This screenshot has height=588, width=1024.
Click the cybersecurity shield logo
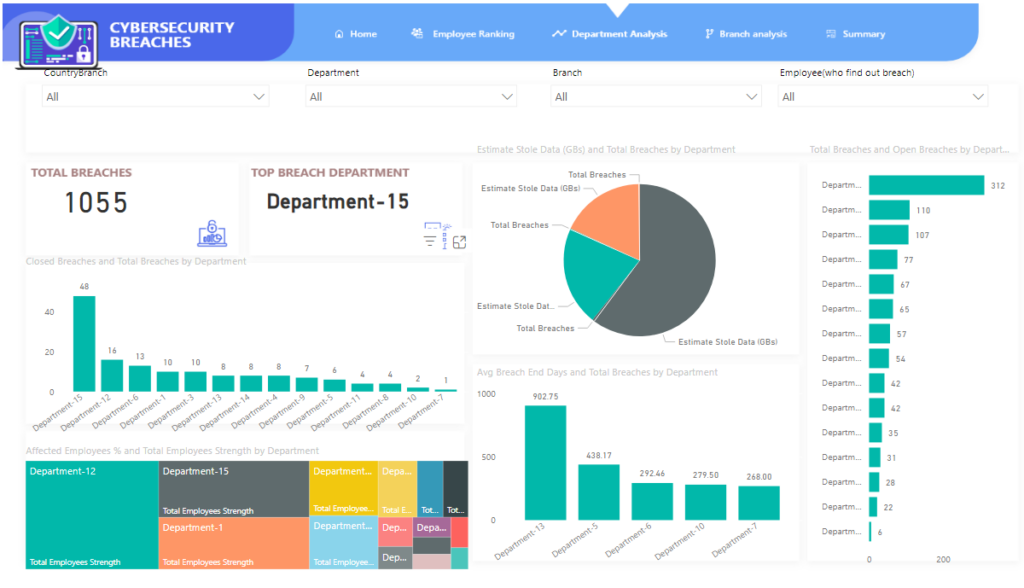[58, 41]
